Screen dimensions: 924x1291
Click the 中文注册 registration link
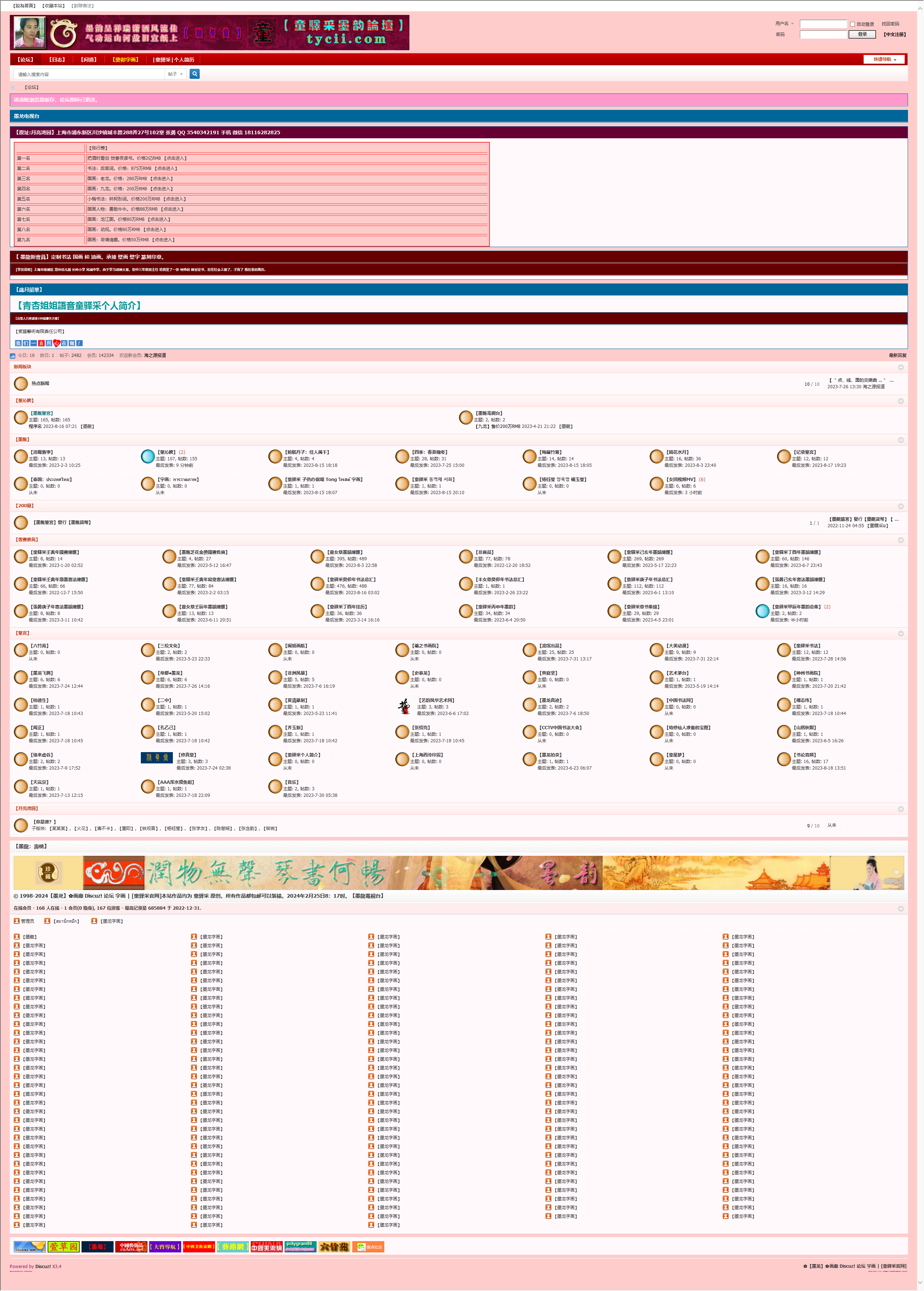(895, 35)
